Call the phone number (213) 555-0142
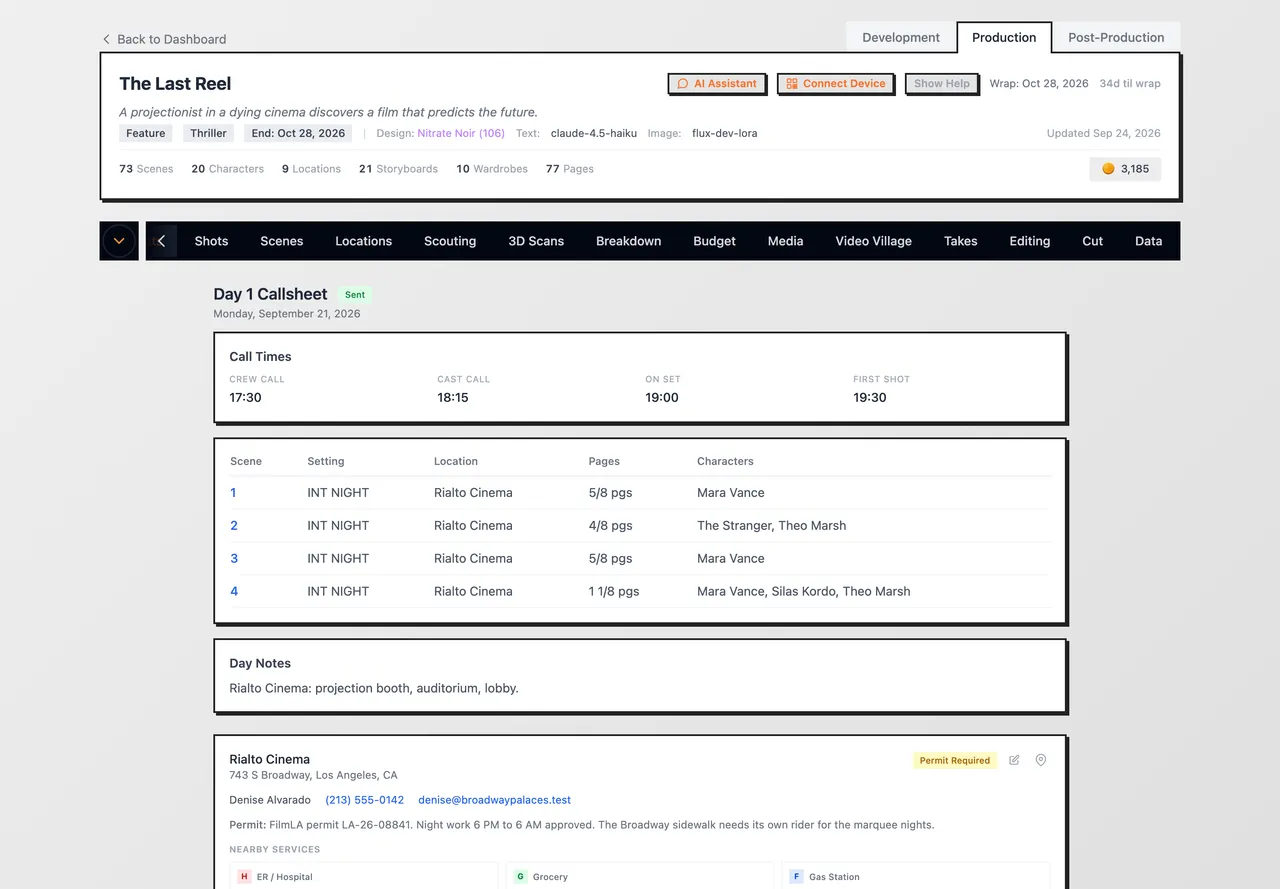 pyautogui.click(x=365, y=800)
